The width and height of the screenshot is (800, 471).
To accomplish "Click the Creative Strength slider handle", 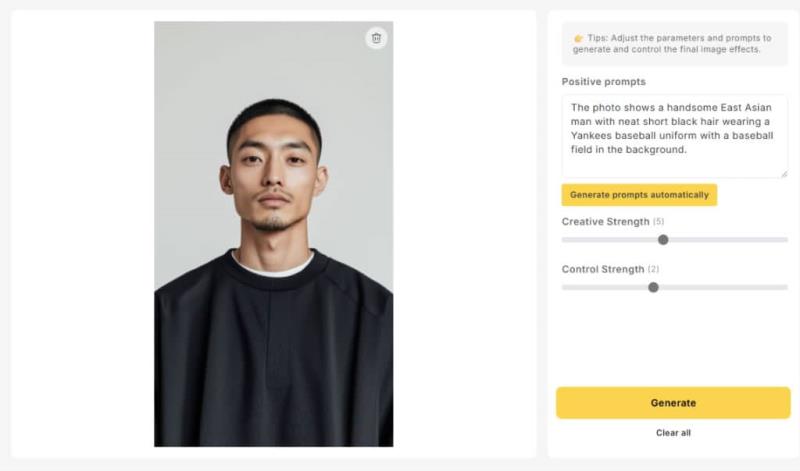I will click(x=663, y=240).
